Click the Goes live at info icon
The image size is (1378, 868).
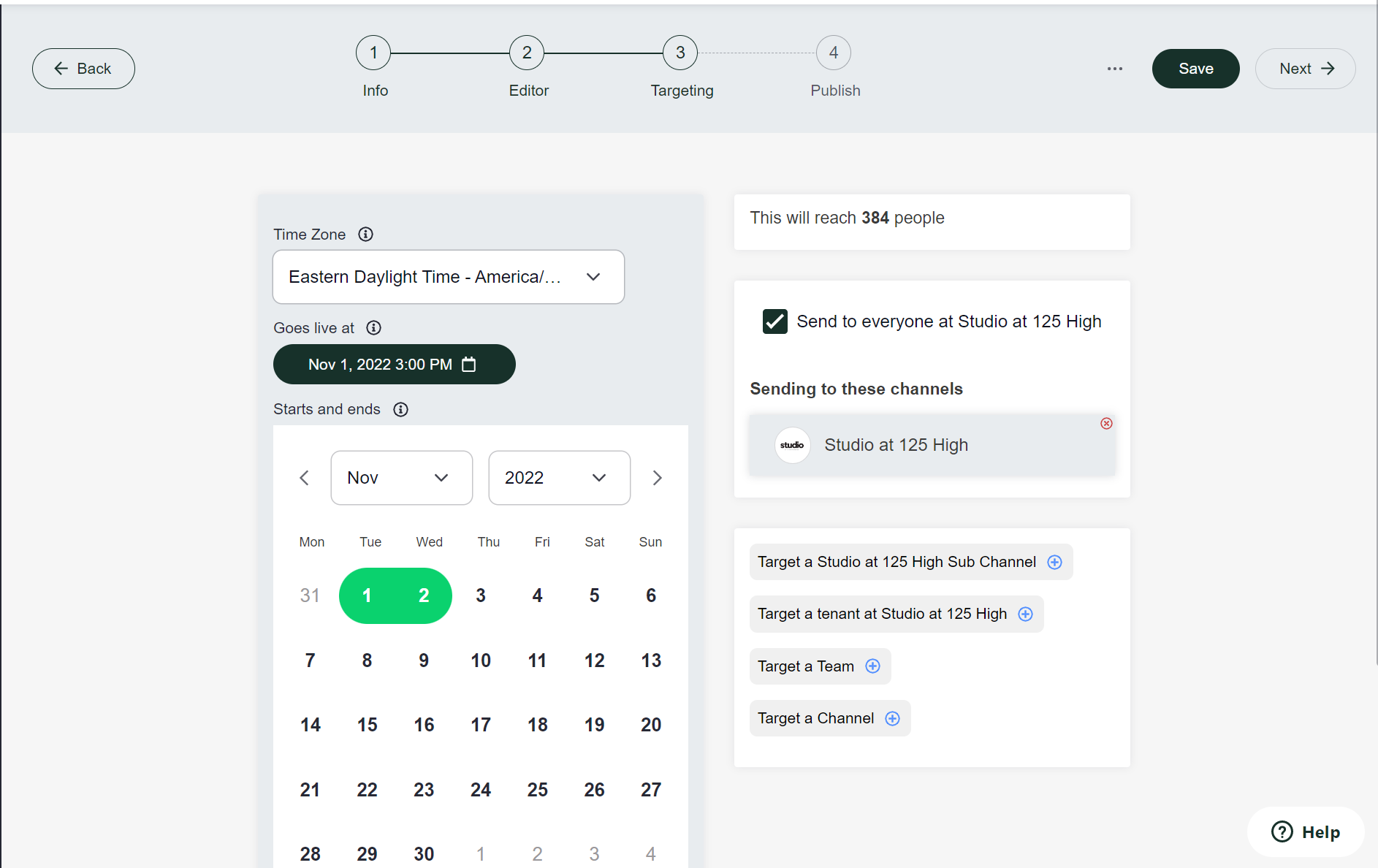(x=373, y=328)
